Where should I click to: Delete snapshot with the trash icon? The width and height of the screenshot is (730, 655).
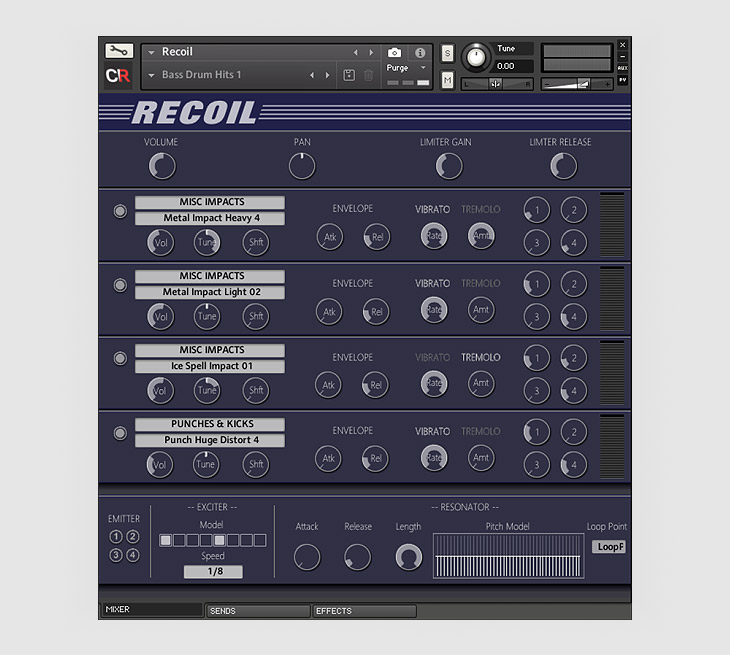[368, 75]
